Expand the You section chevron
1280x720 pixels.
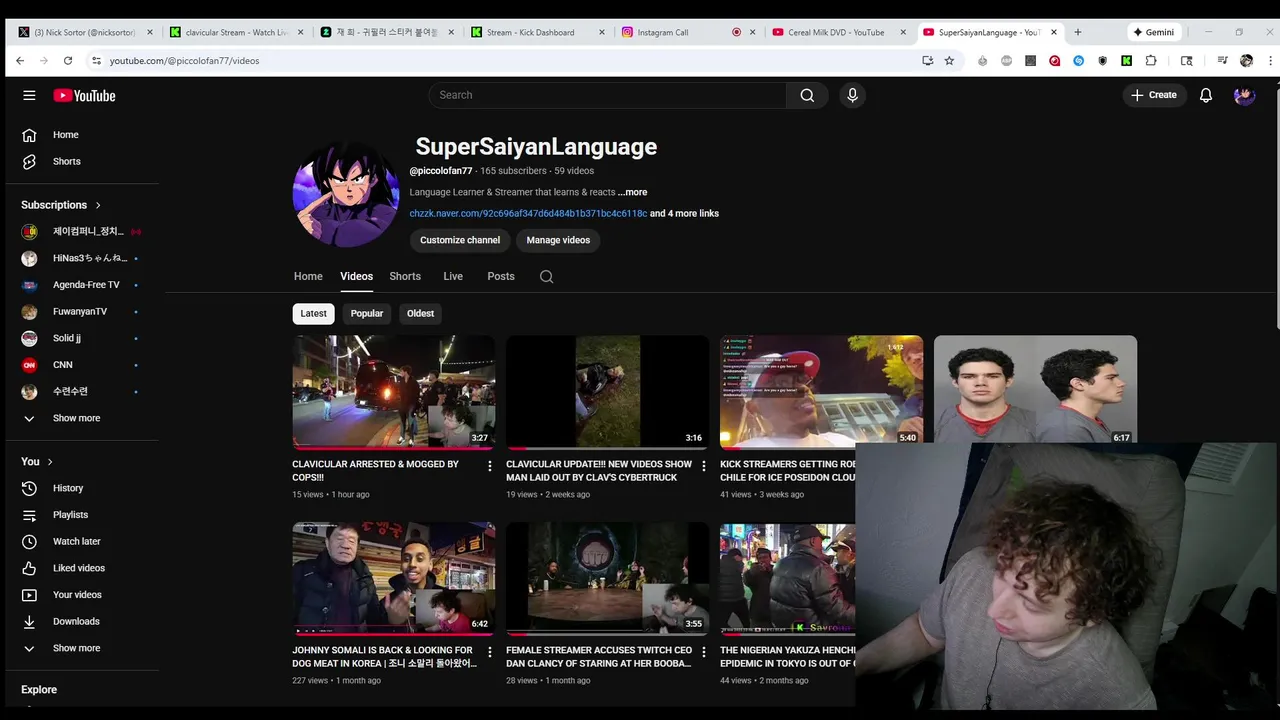50,462
